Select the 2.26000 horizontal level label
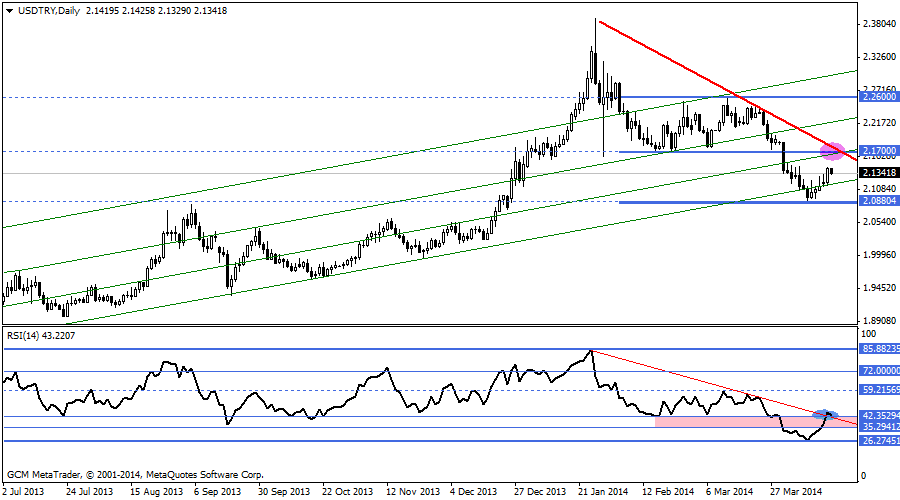Screen dimensions: 900x500 pos(879,97)
